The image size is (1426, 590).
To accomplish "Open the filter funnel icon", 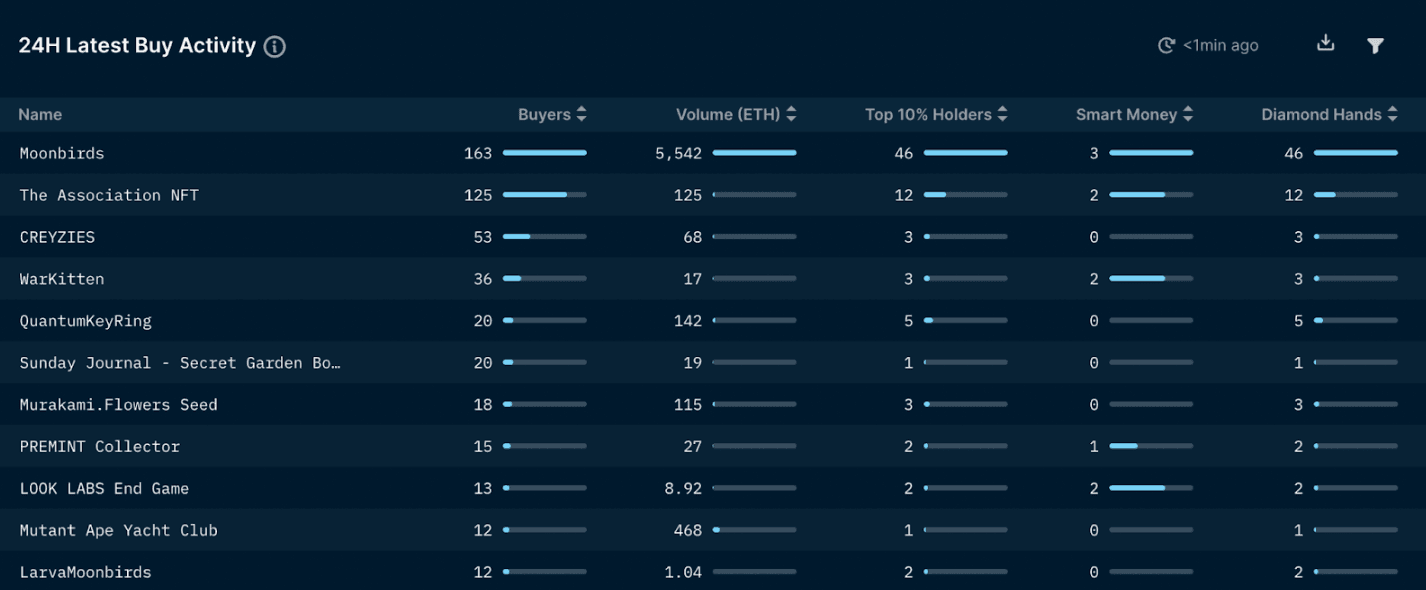I will [1375, 45].
